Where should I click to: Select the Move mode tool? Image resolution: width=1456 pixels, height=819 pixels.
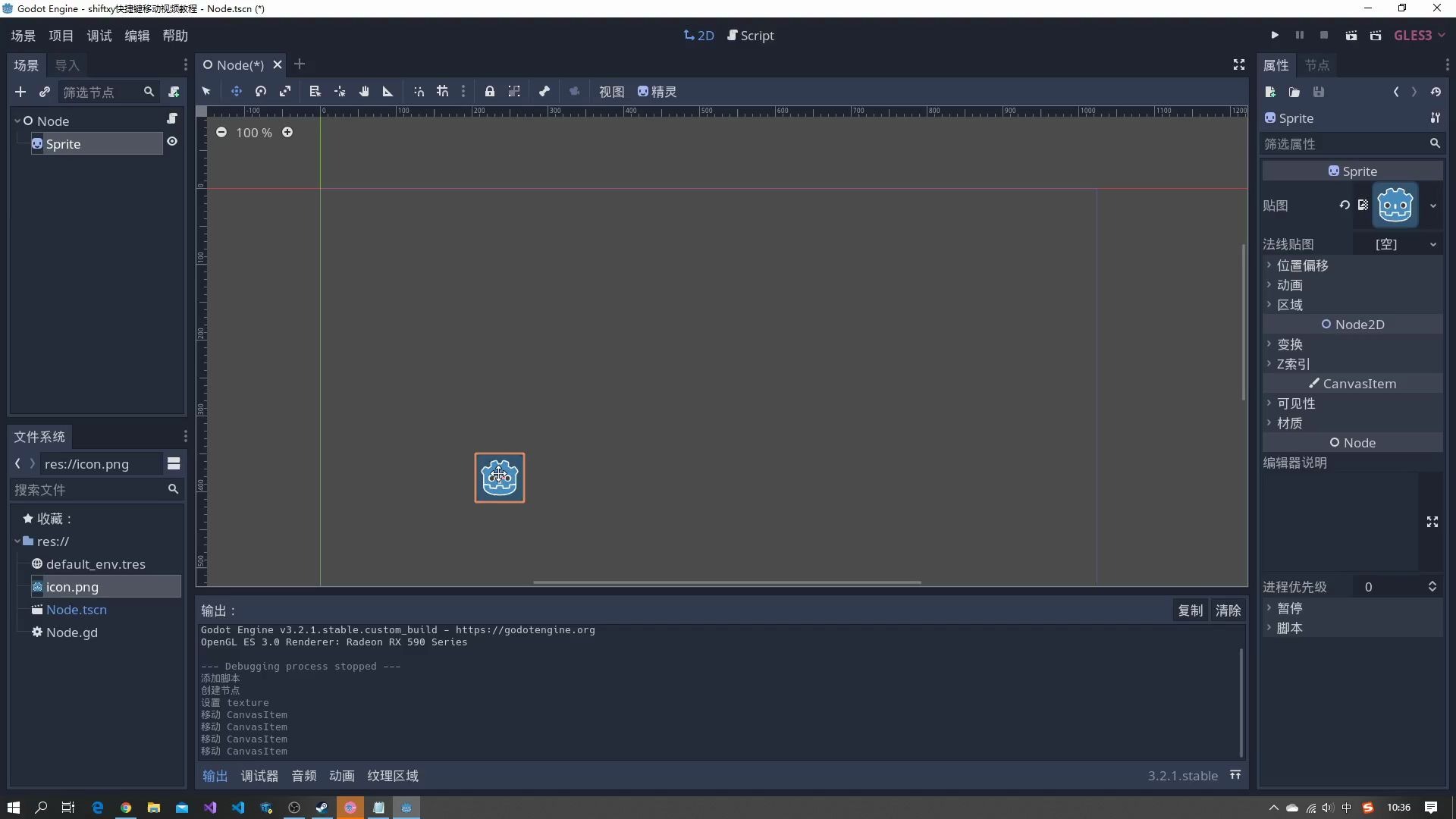pyautogui.click(x=237, y=92)
